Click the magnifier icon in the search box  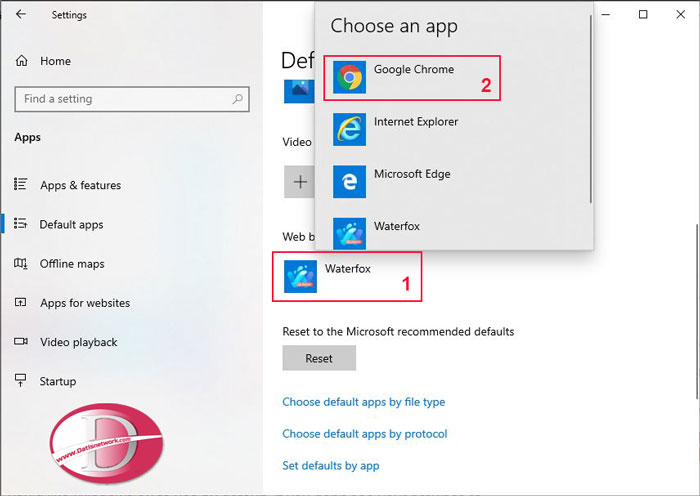(238, 99)
